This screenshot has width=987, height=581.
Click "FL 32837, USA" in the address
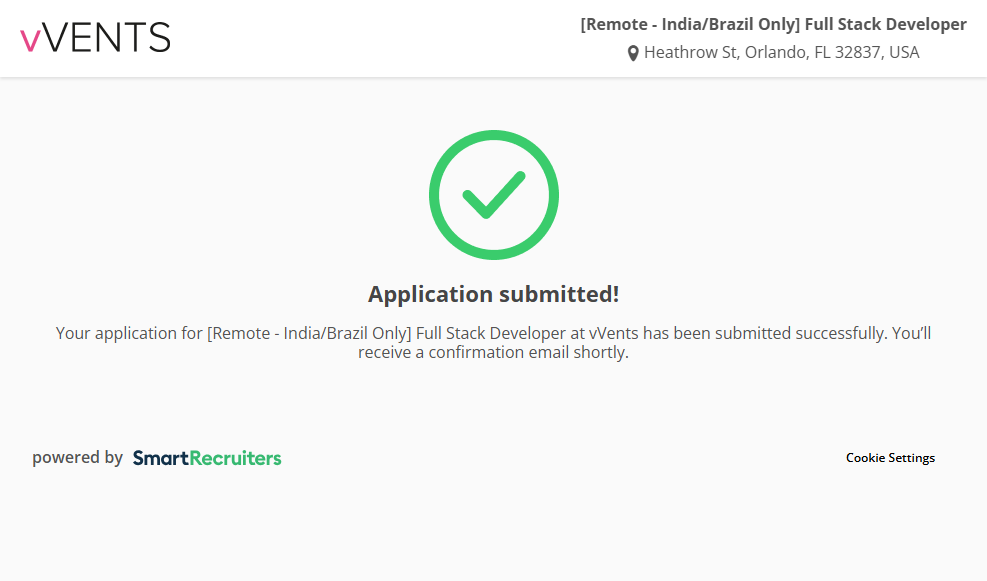(866, 52)
